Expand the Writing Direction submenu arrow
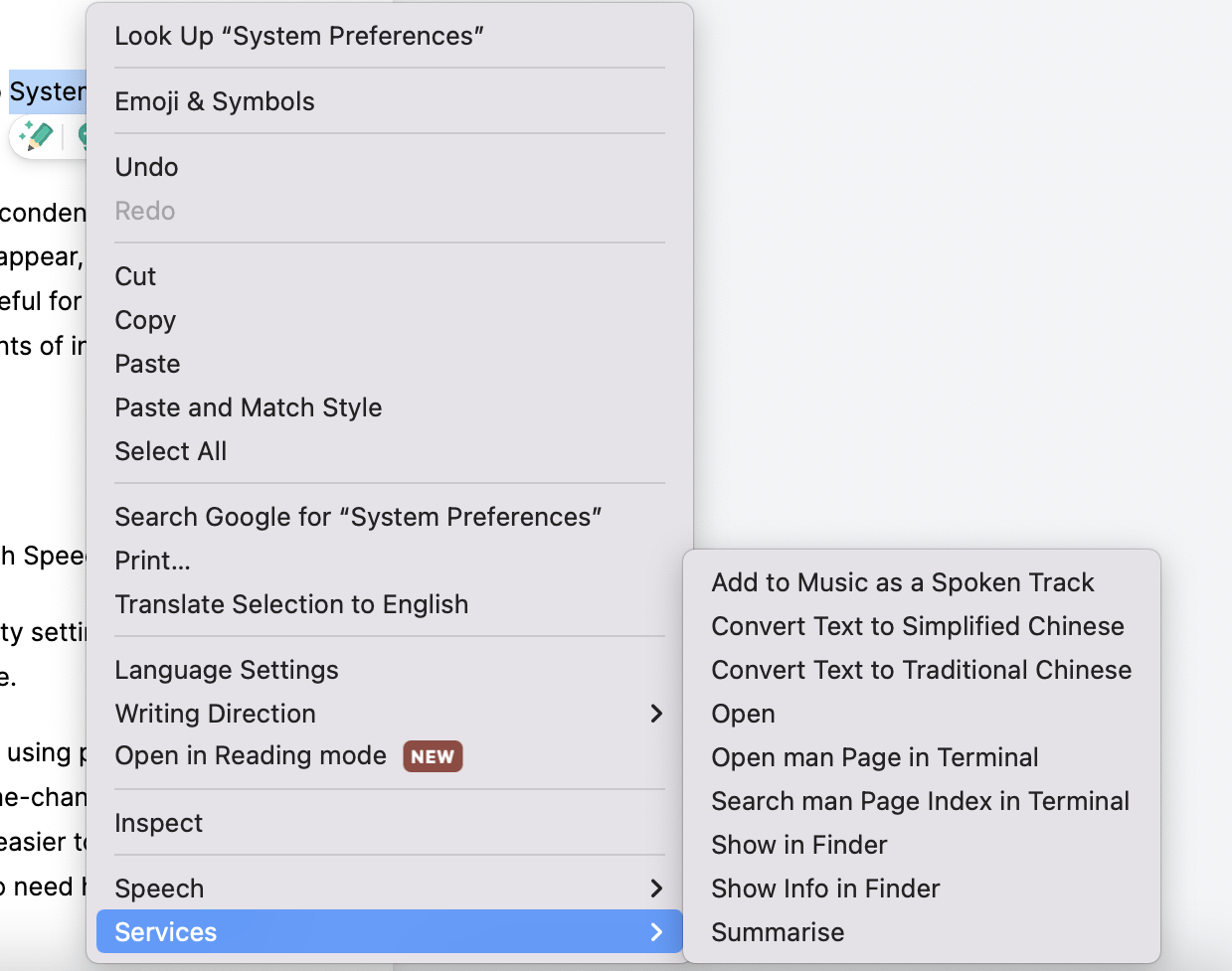The image size is (1232, 971). click(x=655, y=714)
